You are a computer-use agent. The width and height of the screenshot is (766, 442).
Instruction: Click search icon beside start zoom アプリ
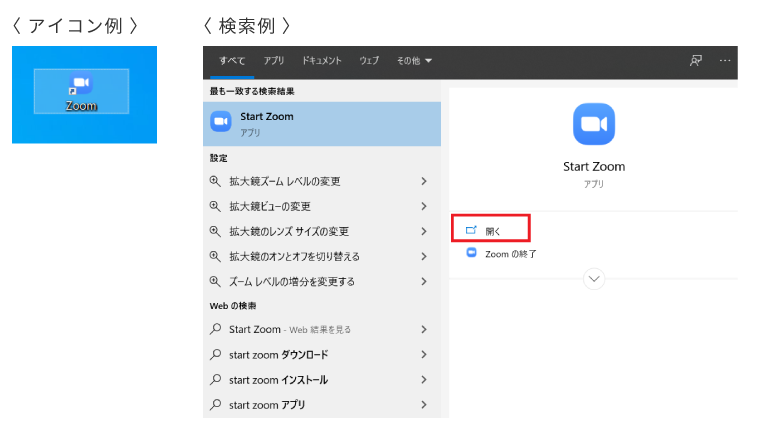pos(215,404)
